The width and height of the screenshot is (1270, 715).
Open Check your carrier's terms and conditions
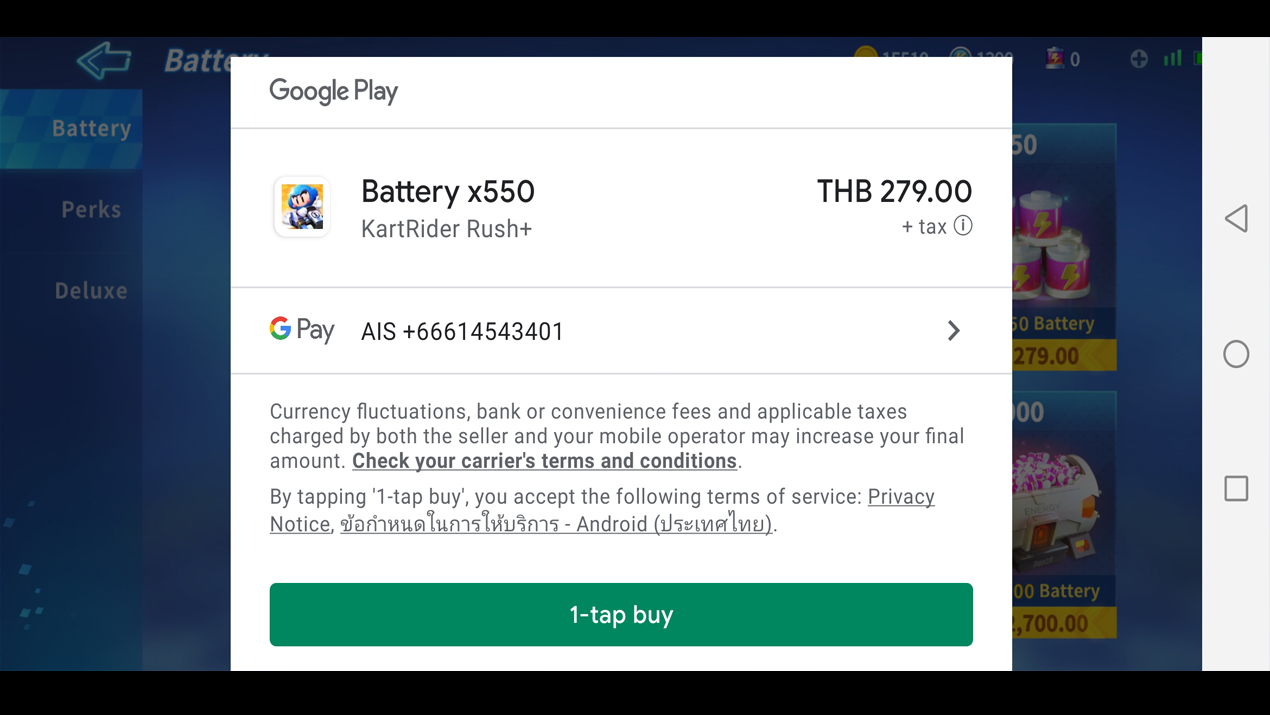(x=544, y=461)
